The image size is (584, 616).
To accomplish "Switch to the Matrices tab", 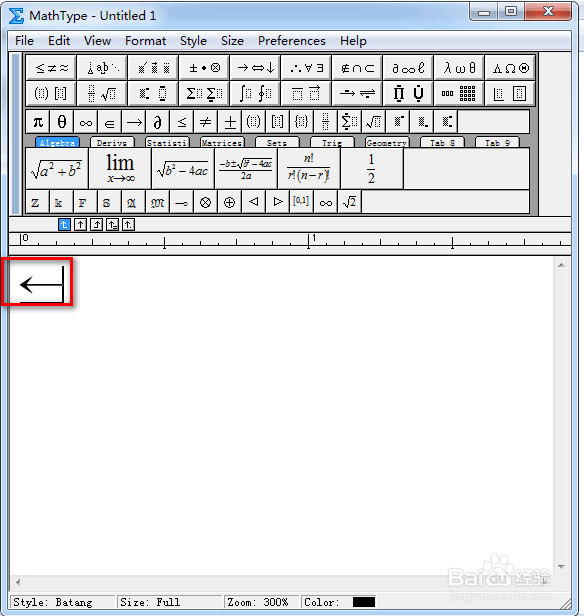I will pyautogui.click(x=222, y=142).
